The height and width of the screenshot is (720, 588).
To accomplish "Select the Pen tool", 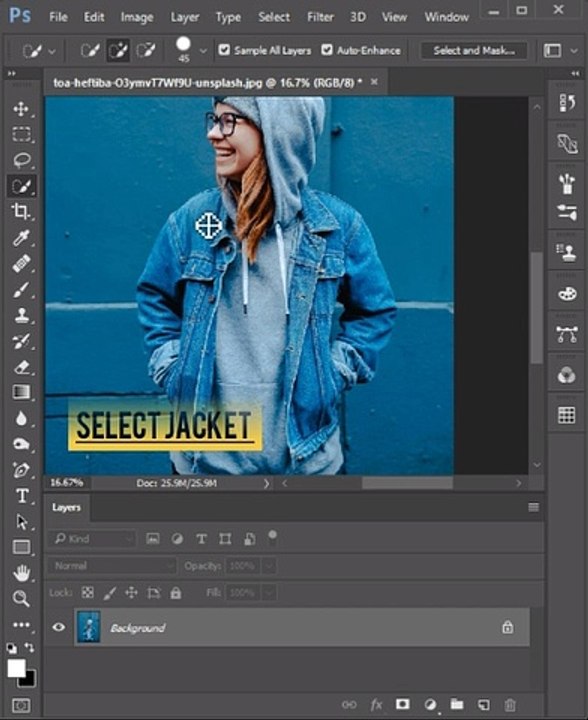I will (x=21, y=470).
